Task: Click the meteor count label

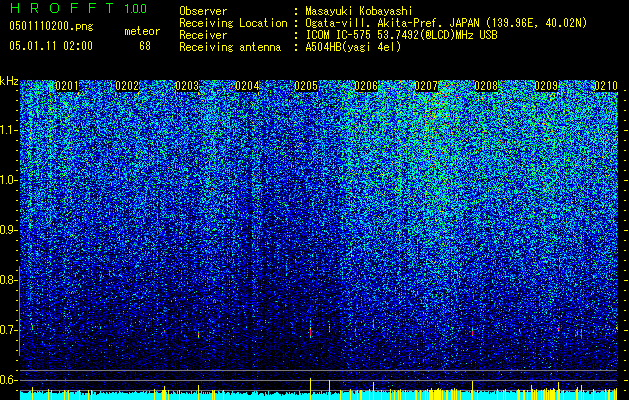Action: [142, 31]
